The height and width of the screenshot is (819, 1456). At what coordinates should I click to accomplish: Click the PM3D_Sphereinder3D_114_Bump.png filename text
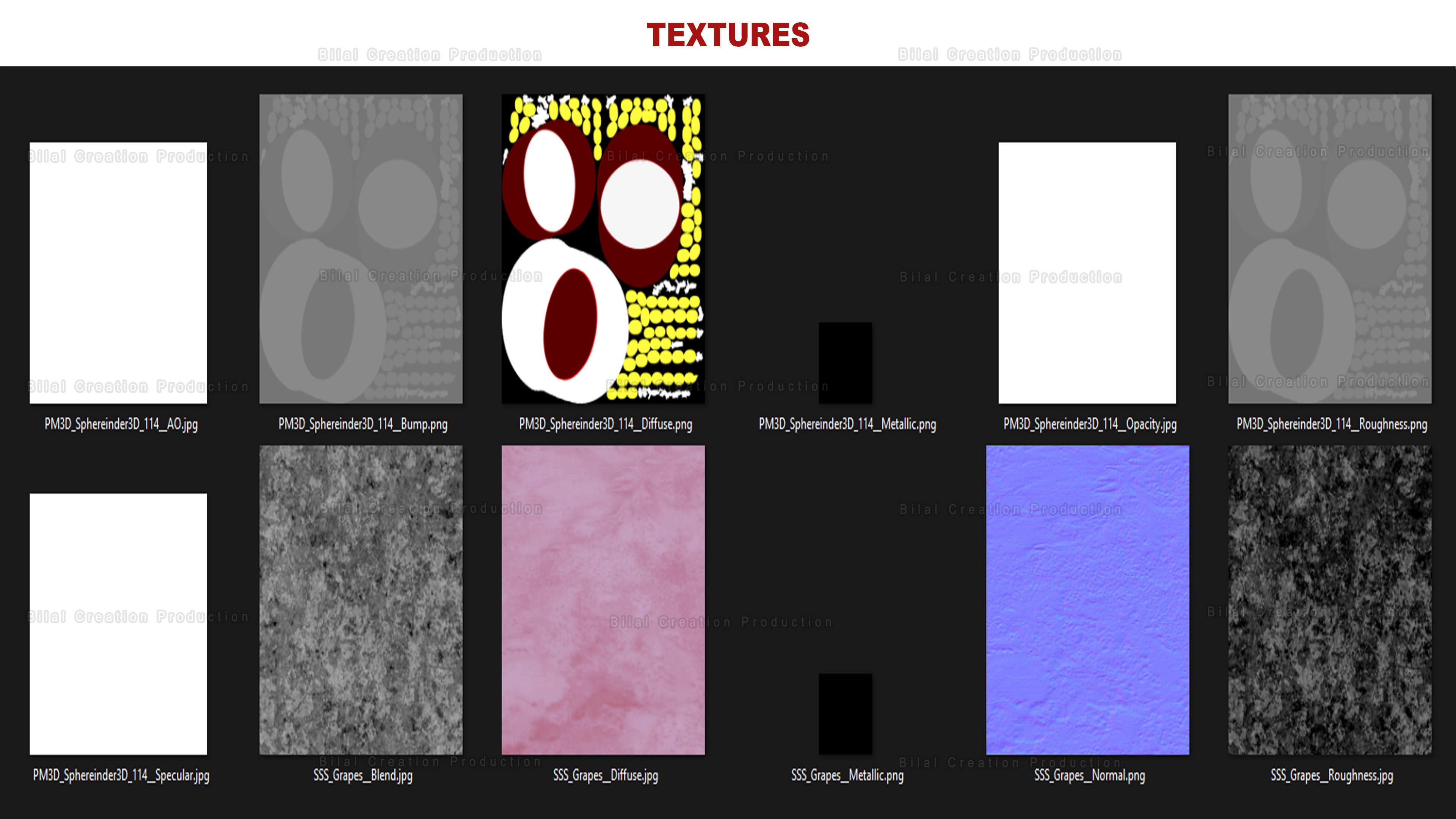363,424
